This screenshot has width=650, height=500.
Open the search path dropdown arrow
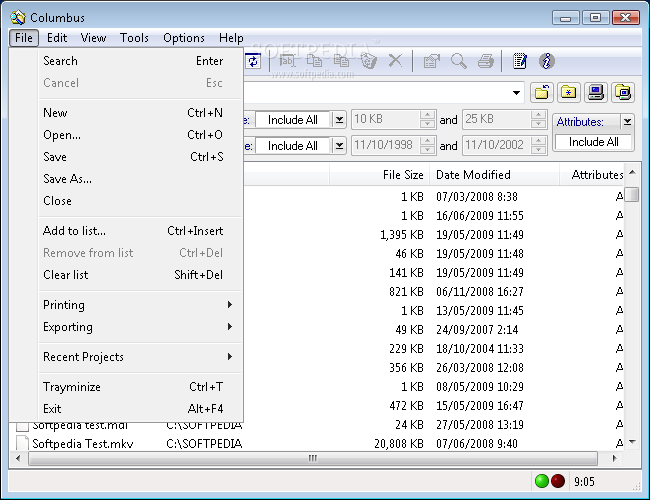pos(516,92)
